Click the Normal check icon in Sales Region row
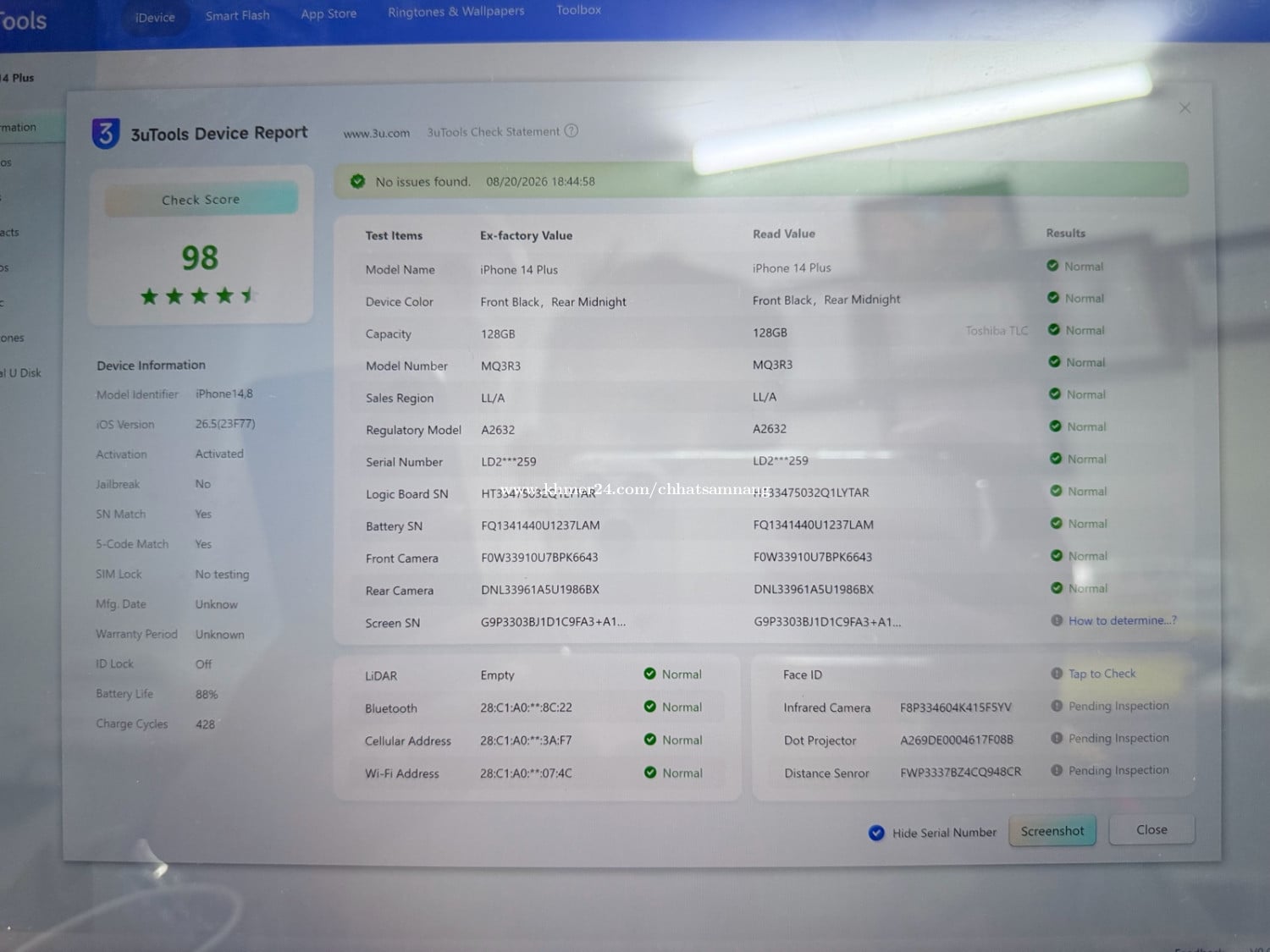Screen dimensions: 1270x952 point(1055,394)
